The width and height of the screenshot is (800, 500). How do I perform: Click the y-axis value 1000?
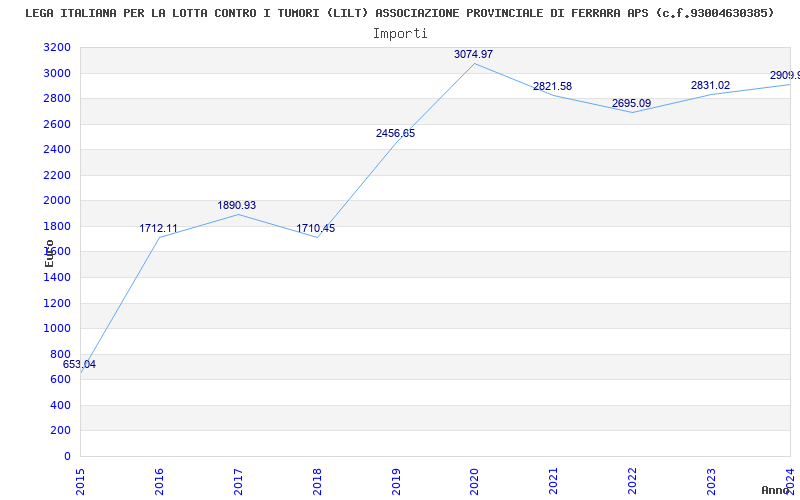[x=57, y=329]
